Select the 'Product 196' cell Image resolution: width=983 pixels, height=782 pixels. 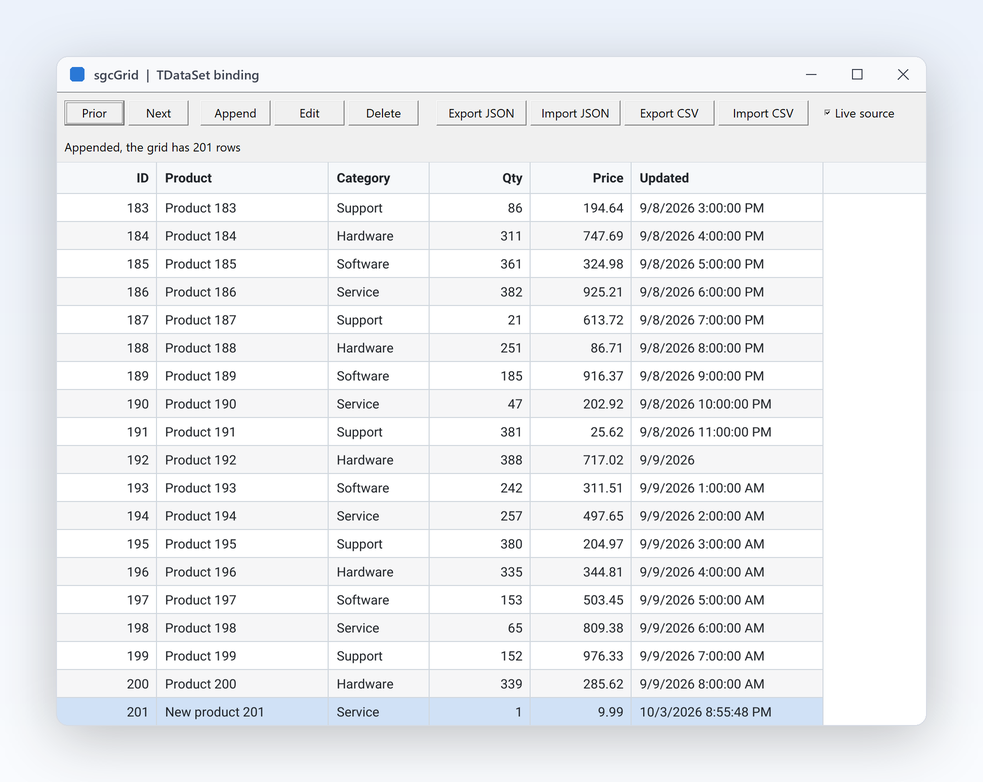pos(242,572)
